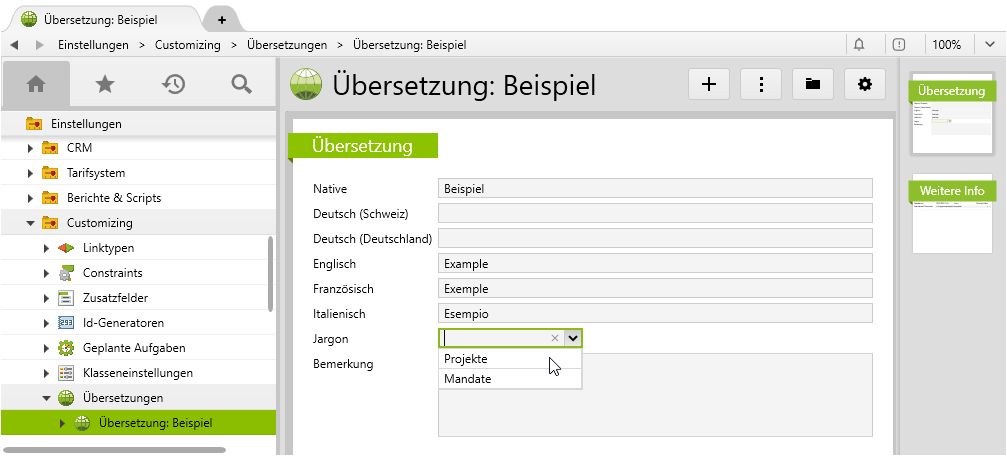Open the home navigation tab
The width and height of the screenshot is (1007, 456).
coord(36,85)
